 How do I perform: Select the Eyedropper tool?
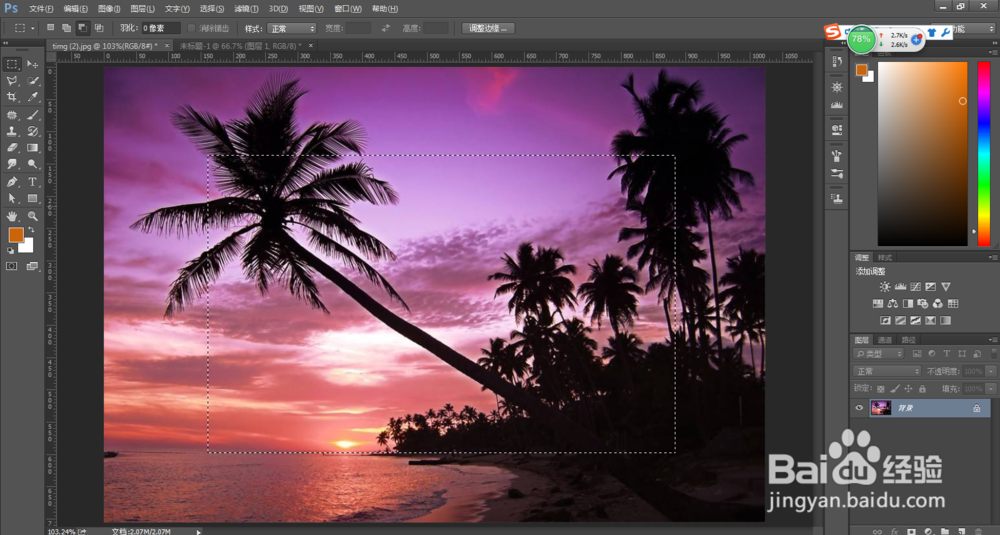pos(33,97)
